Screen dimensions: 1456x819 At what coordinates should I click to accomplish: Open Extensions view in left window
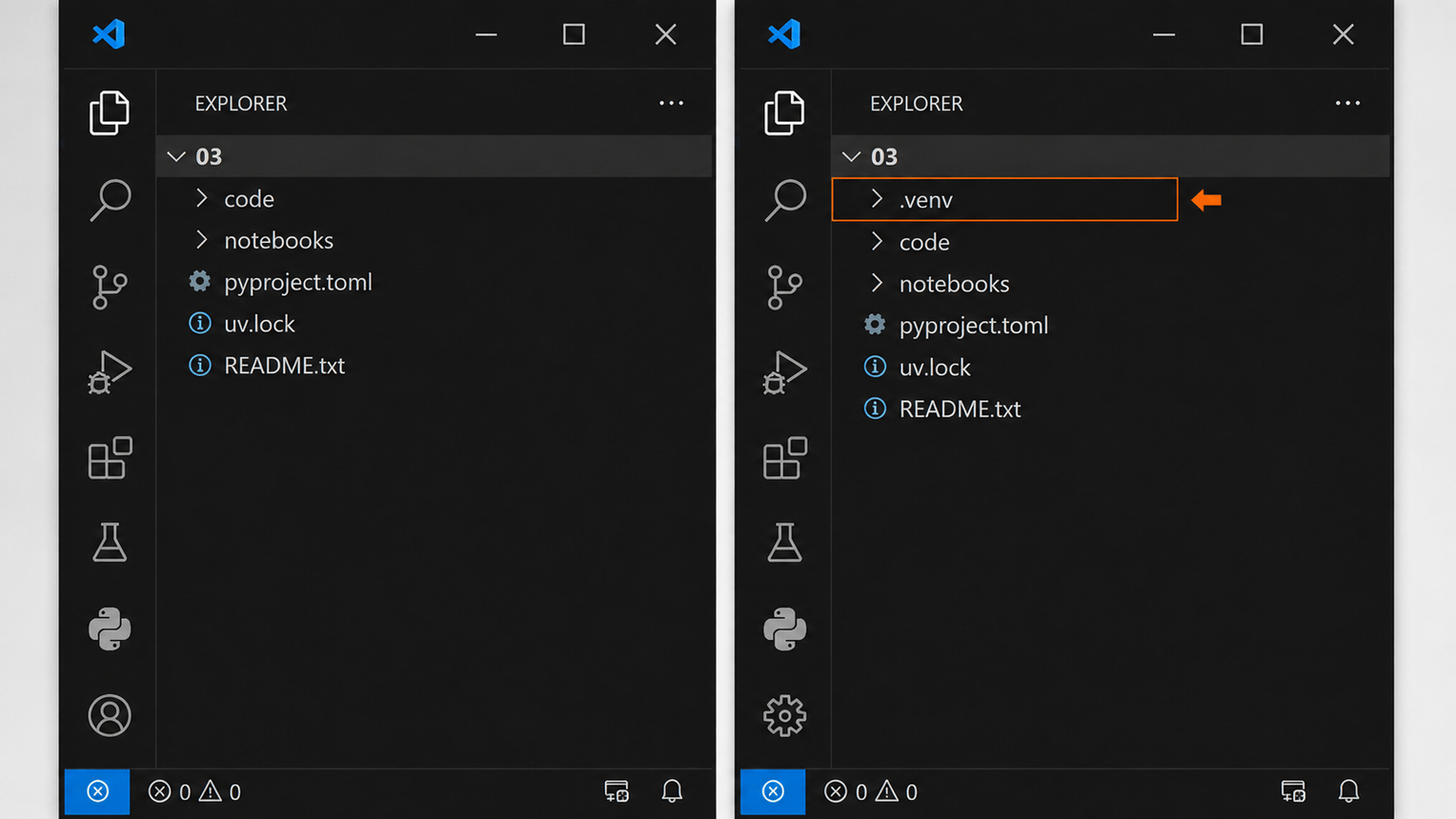(110, 458)
